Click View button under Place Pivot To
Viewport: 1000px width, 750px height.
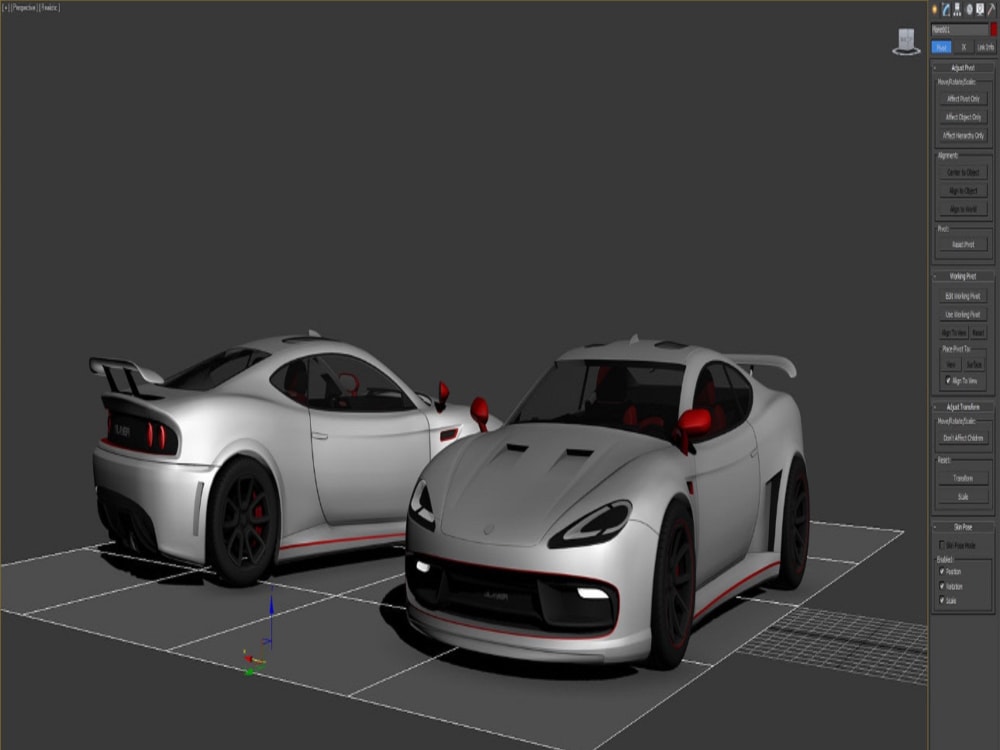tap(951, 365)
